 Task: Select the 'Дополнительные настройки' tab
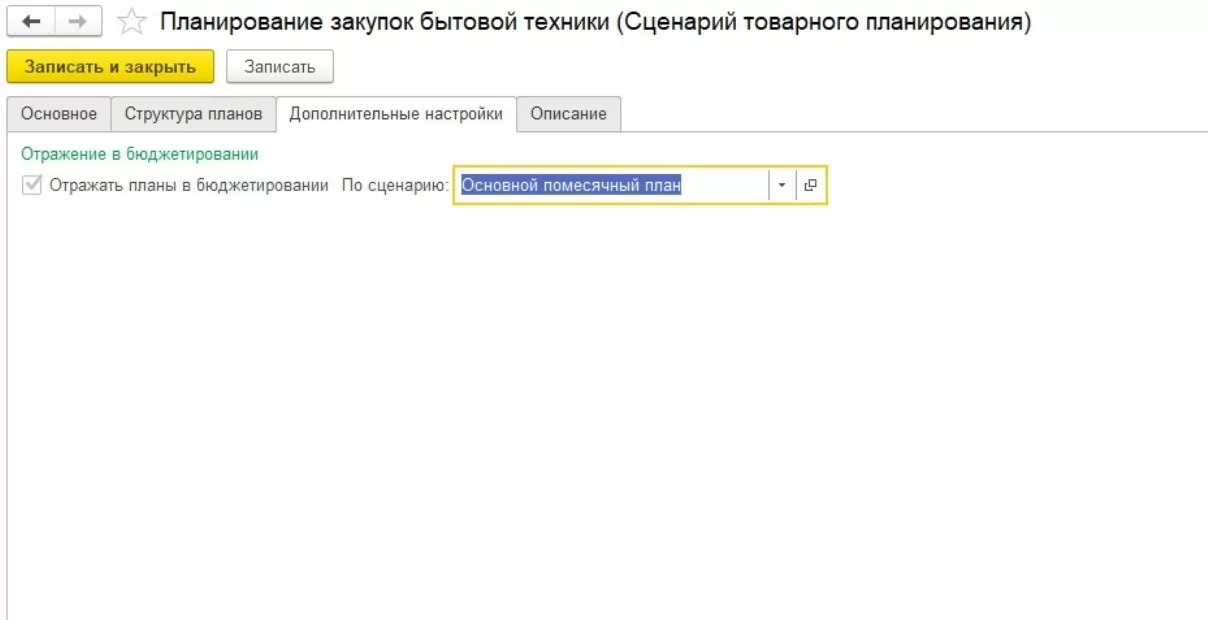(x=396, y=114)
